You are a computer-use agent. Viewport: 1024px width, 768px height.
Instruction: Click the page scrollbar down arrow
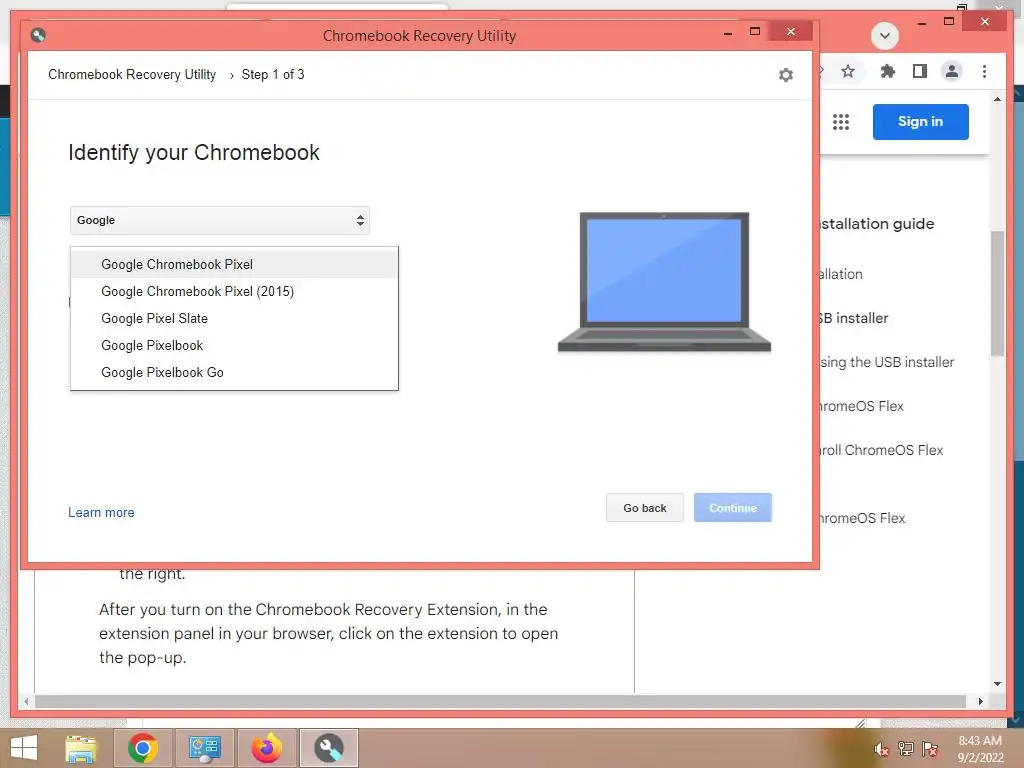pos(997,684)
